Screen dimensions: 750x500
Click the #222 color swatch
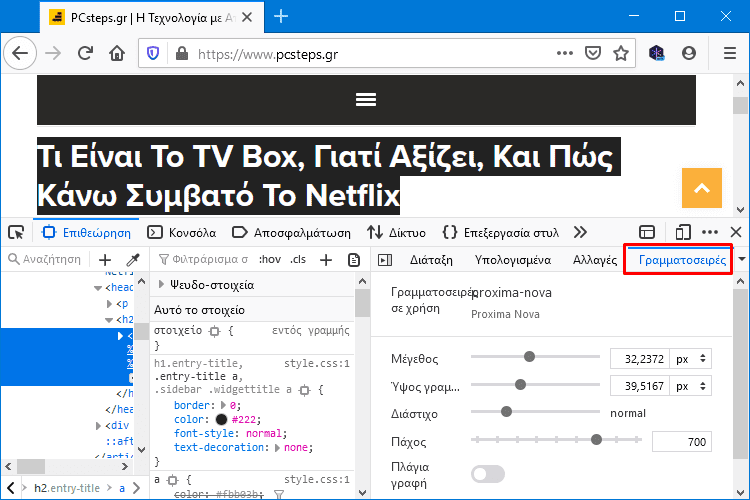click(221, 420)
